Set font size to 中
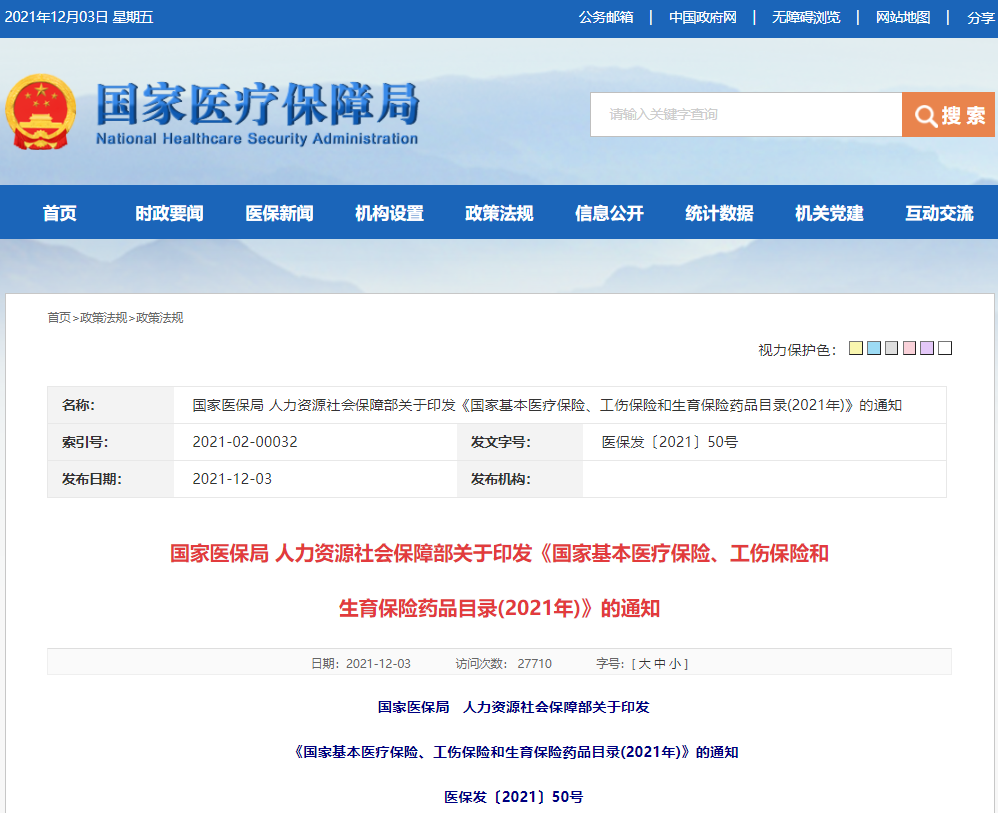 pyautogui.click(x=660, y=664)
